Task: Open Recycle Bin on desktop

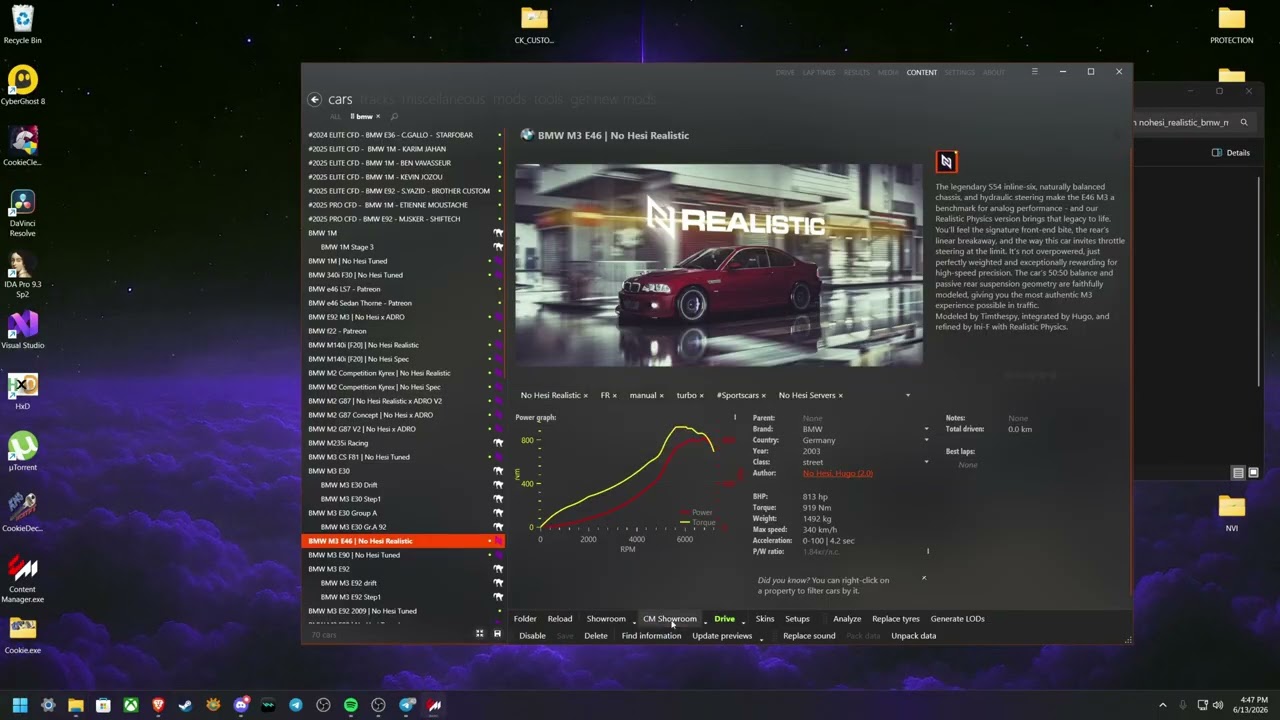Action: point(22,26)
